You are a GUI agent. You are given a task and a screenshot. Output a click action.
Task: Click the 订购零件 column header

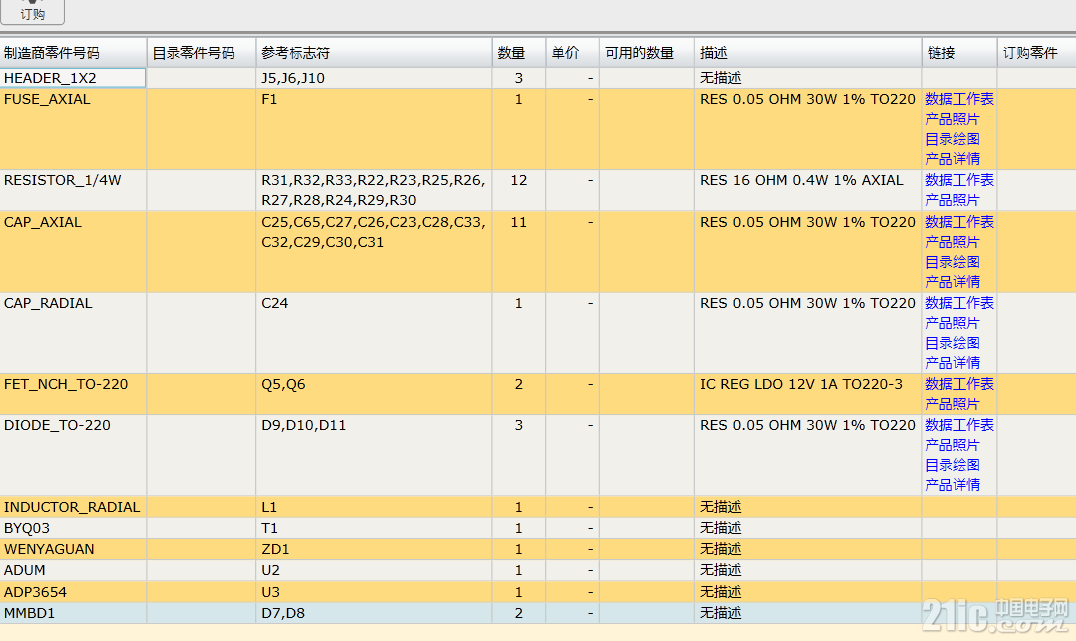point(1036,53)
